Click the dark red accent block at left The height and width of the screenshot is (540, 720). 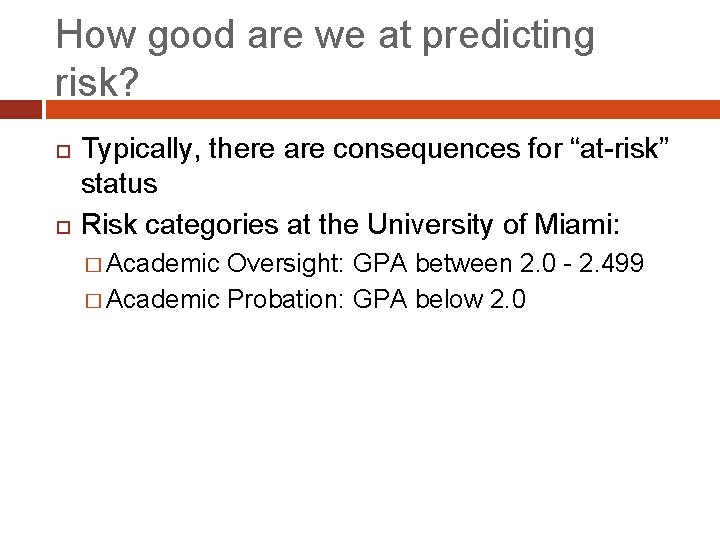[x=21, y=109]
